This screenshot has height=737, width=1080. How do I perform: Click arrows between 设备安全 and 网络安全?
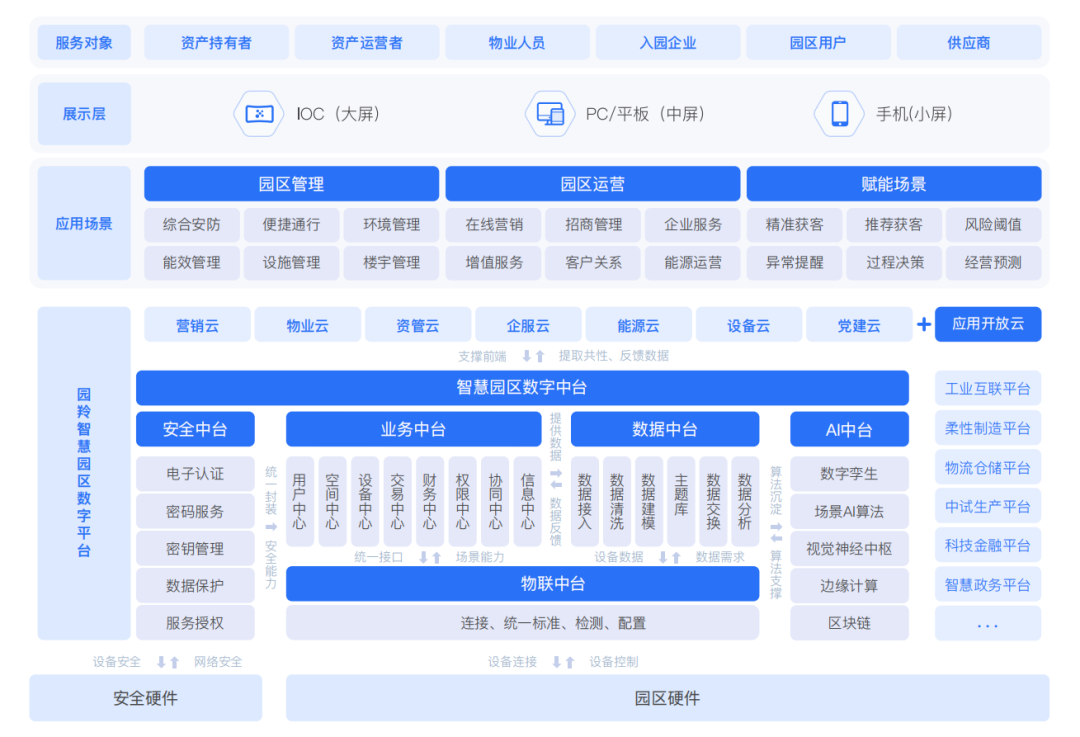166,661
